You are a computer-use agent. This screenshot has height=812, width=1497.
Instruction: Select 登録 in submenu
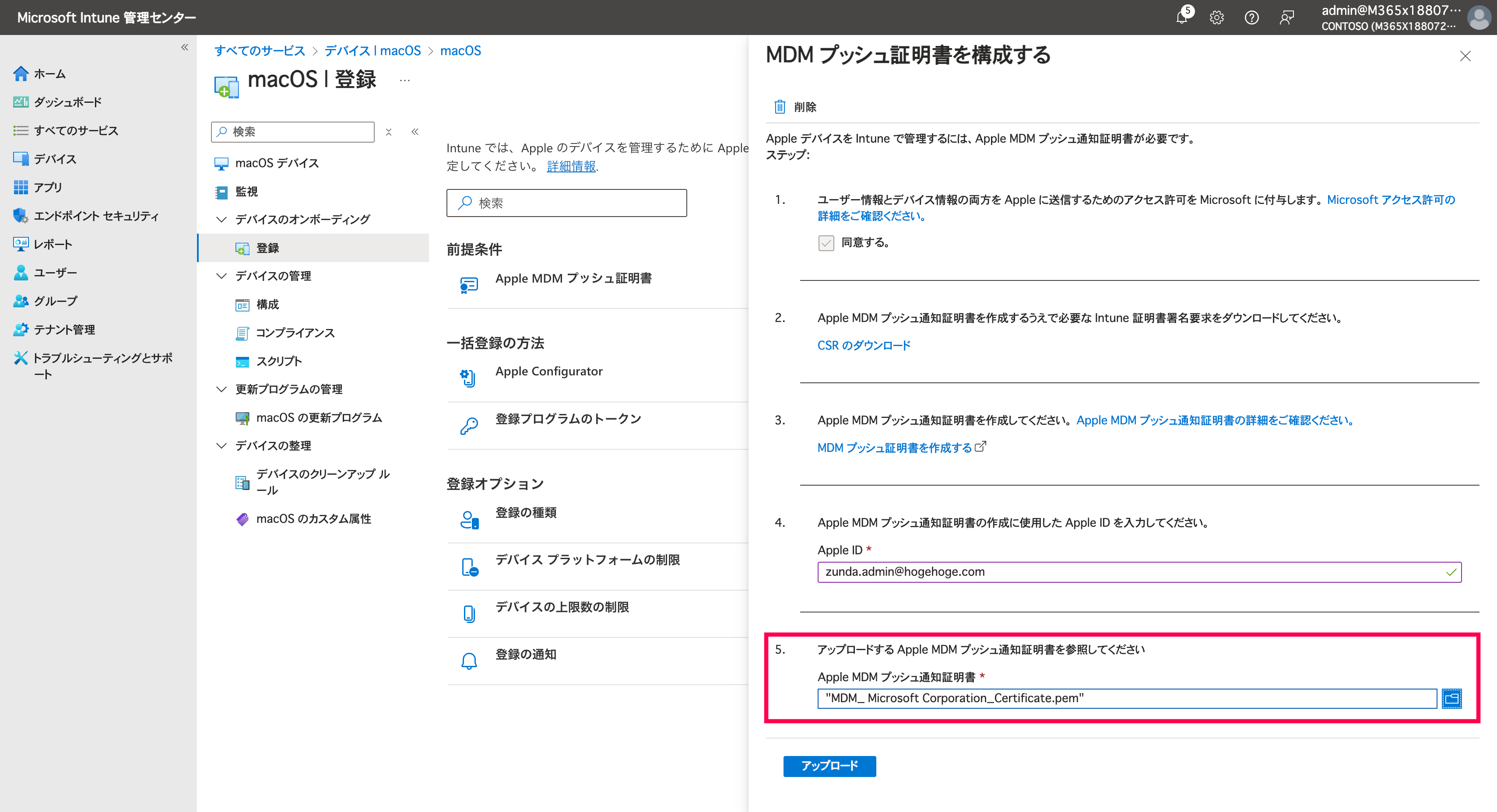313,248
